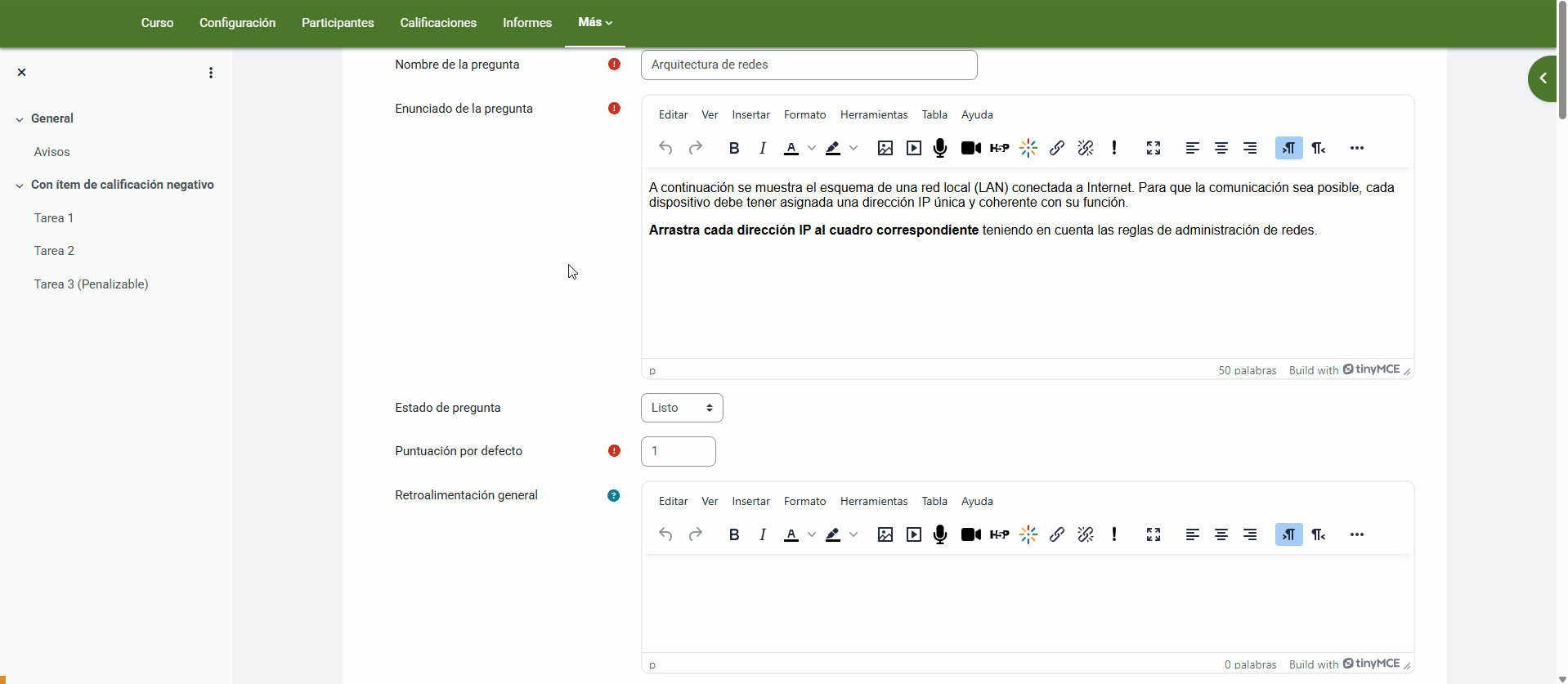Go to the Curso tab
The image size is (1568, 684).
[x=157, y=23]
